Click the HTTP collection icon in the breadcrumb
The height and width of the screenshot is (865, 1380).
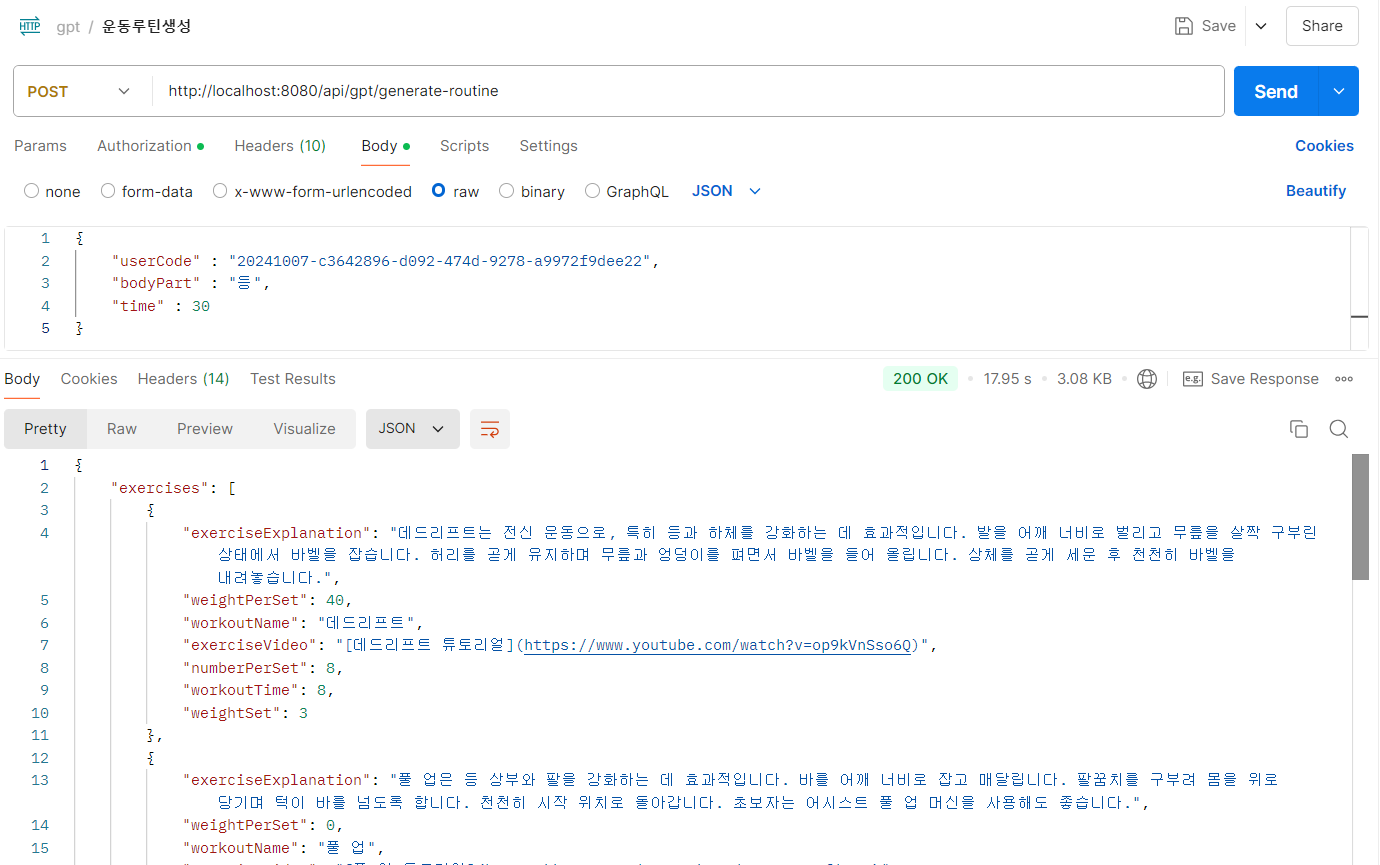28,25
